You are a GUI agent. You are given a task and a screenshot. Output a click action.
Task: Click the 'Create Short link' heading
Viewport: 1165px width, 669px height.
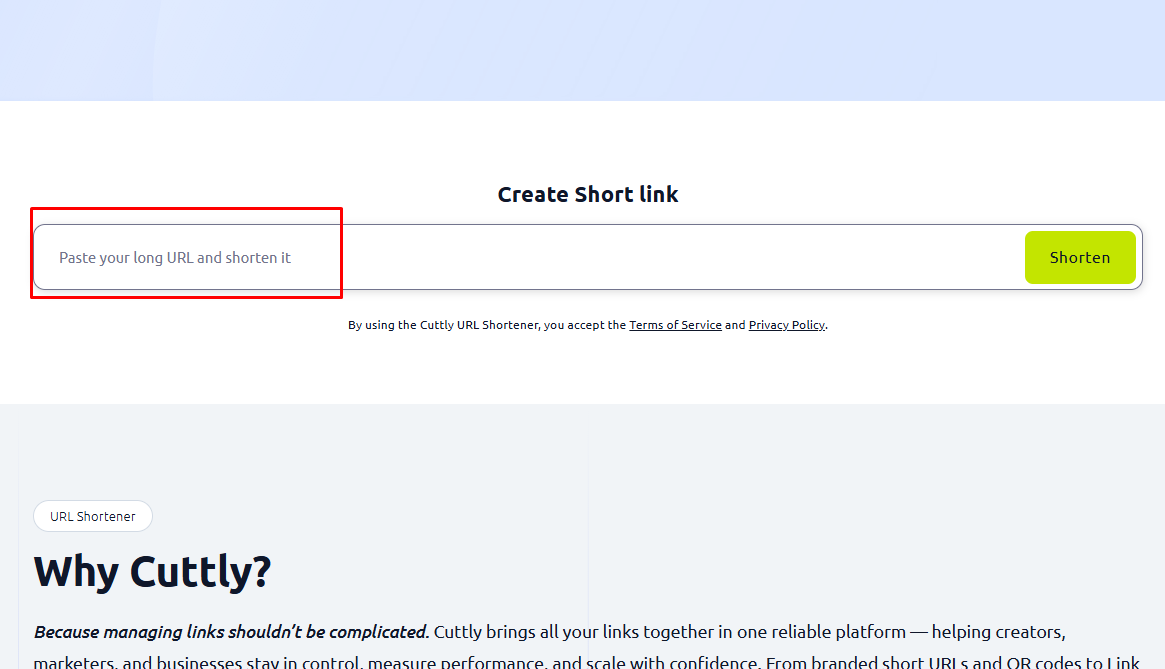pos(588,194)
